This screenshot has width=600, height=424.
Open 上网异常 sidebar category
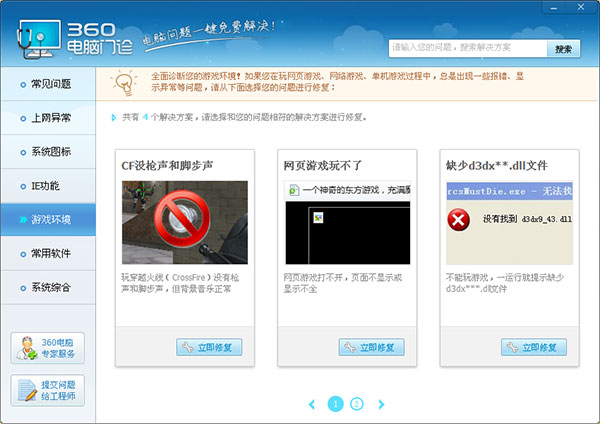pyautogui.click(x=48, y=118)
